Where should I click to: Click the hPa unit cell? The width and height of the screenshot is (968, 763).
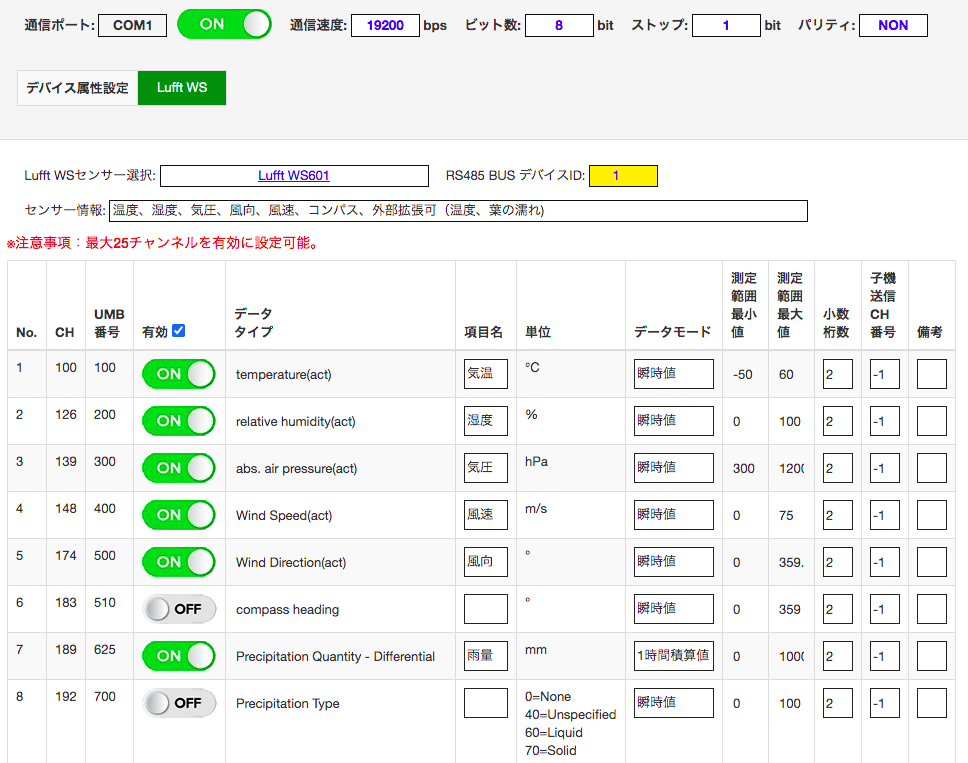pos(536,462)
